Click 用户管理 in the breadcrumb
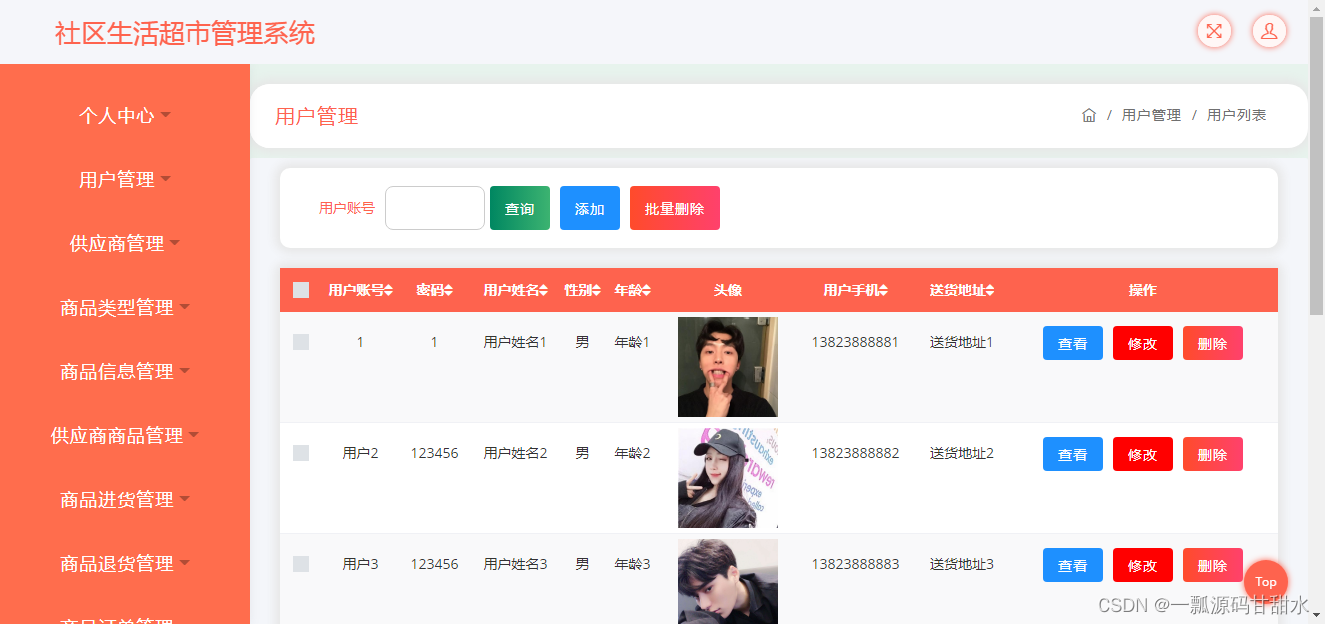The width and height of the screenshot is (1325, 624). click(1151, 115)
